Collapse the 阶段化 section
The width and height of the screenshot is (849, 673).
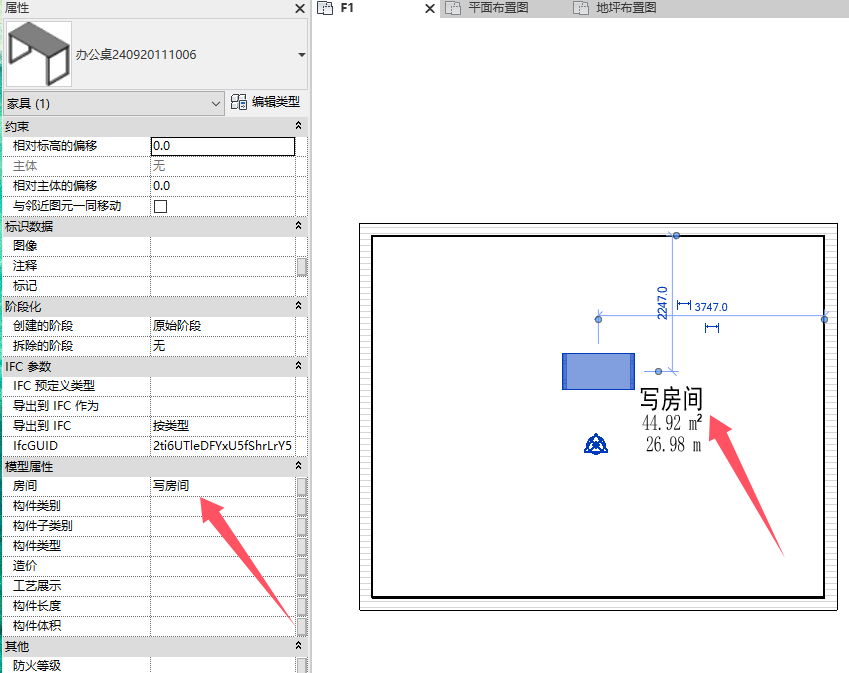coord(298,306)
